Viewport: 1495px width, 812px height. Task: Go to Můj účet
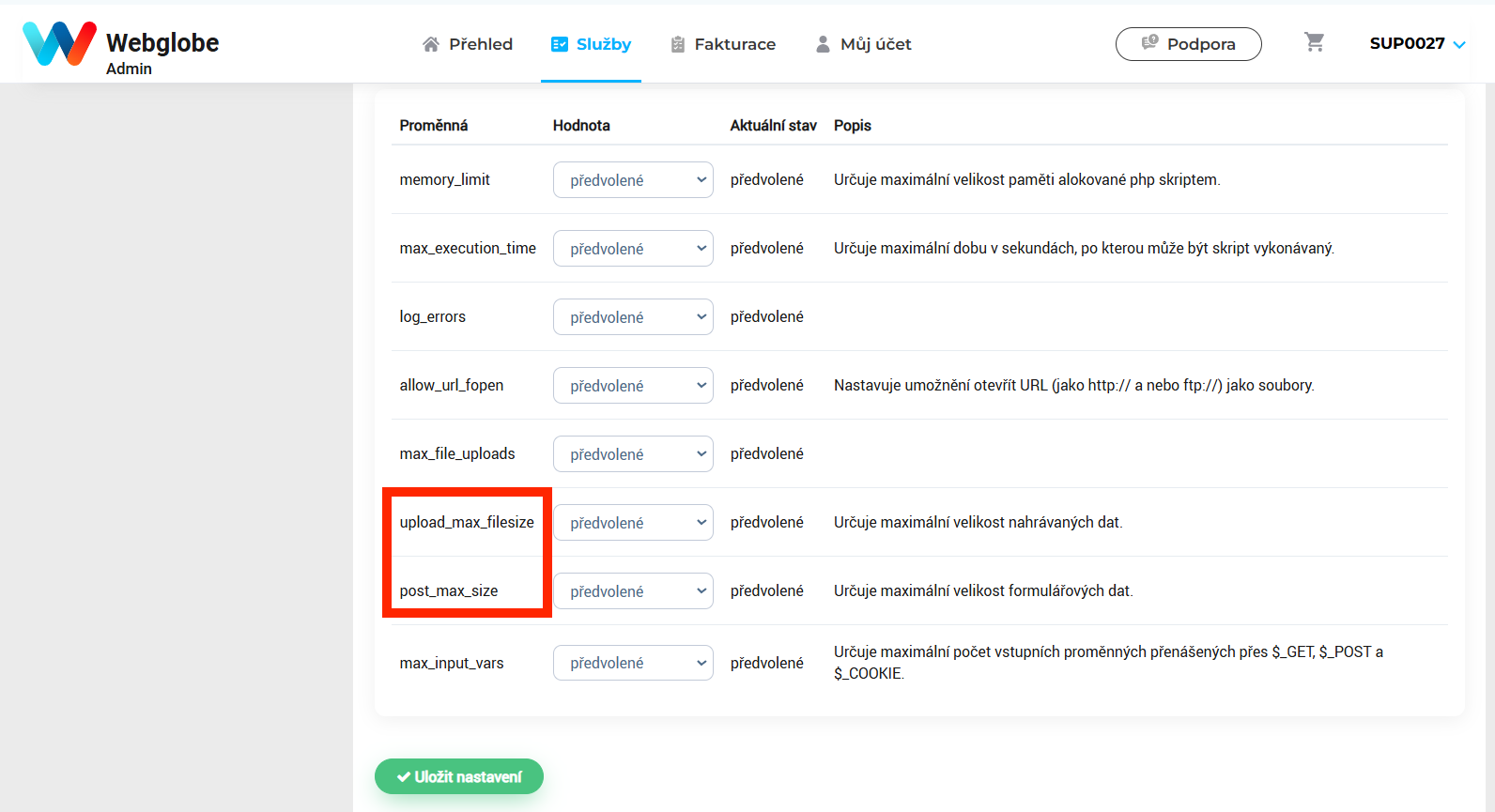[x=864, y=44]
